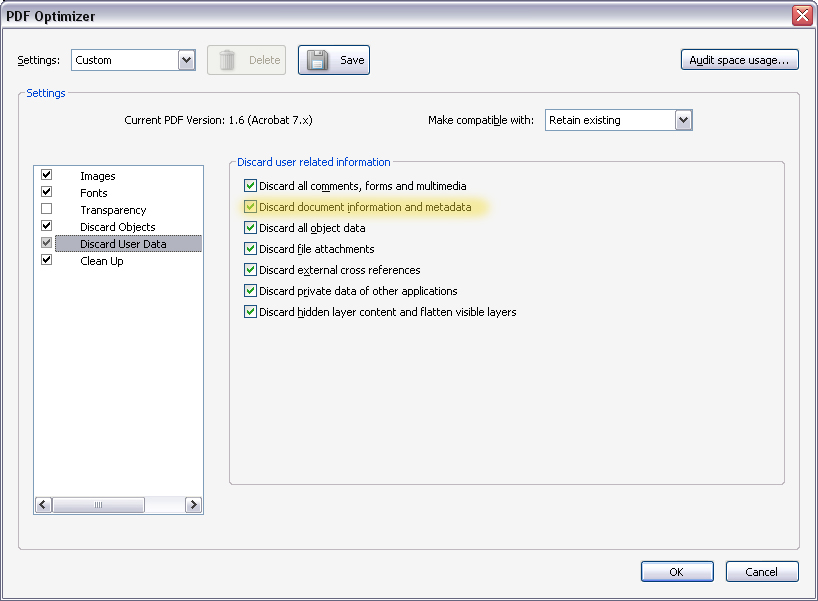Confirm optimization with the OK button
This screenshot has width=818, height=601.
pyautogui.click(x=677, y=572)
